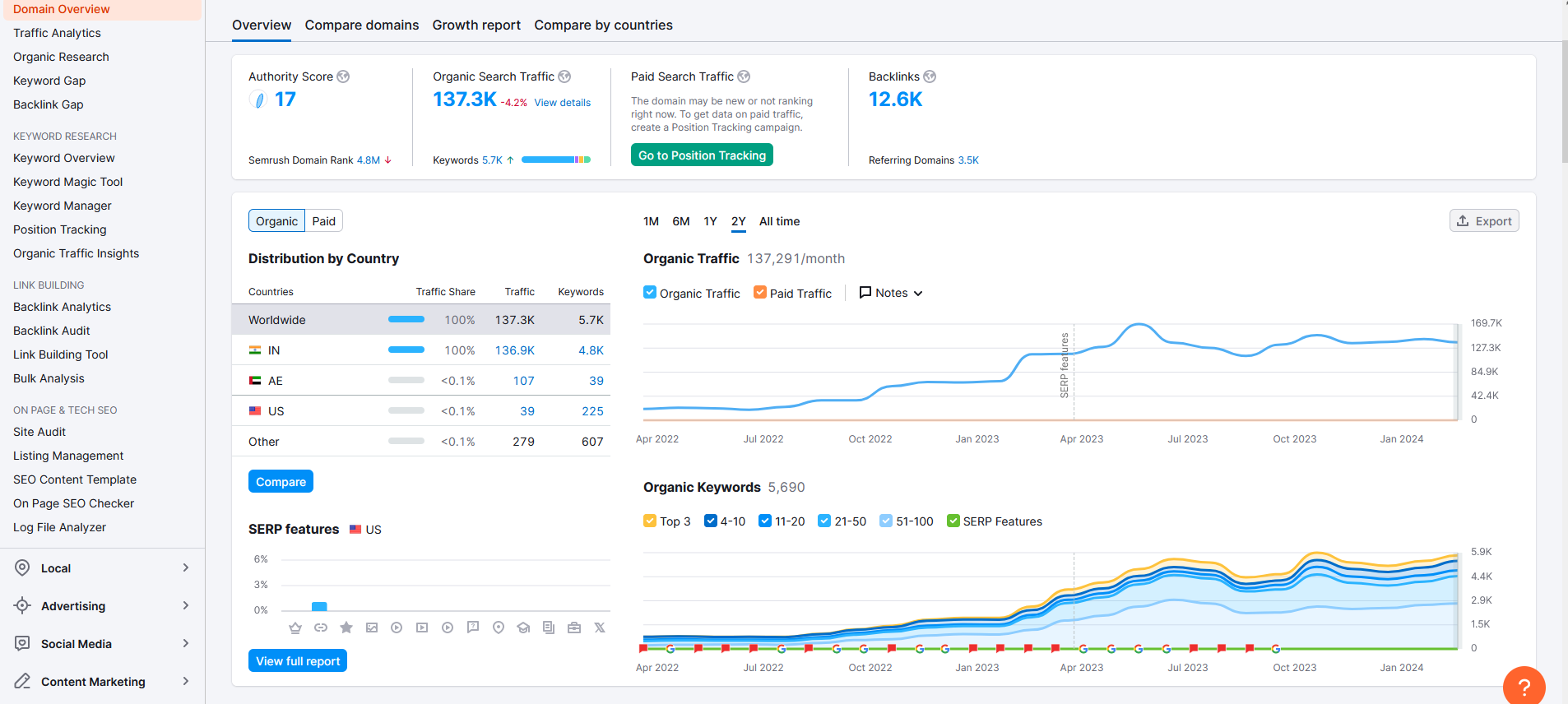Expand the Content Marketing sidebar section
Image resolution: width=1568 pixels, height=704 pixels.
(x=103, y=682)
